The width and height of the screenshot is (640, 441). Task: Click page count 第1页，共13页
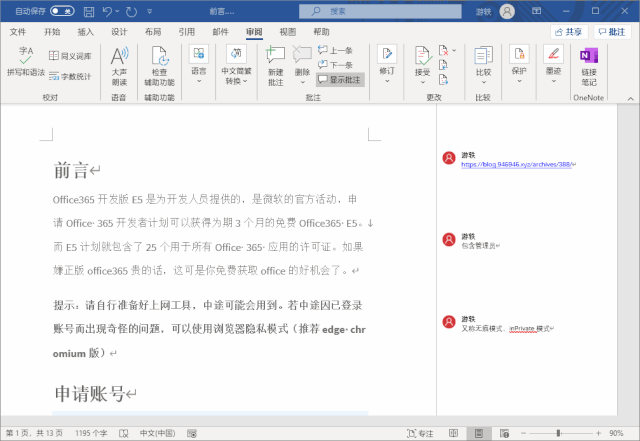tap(34, 433)
